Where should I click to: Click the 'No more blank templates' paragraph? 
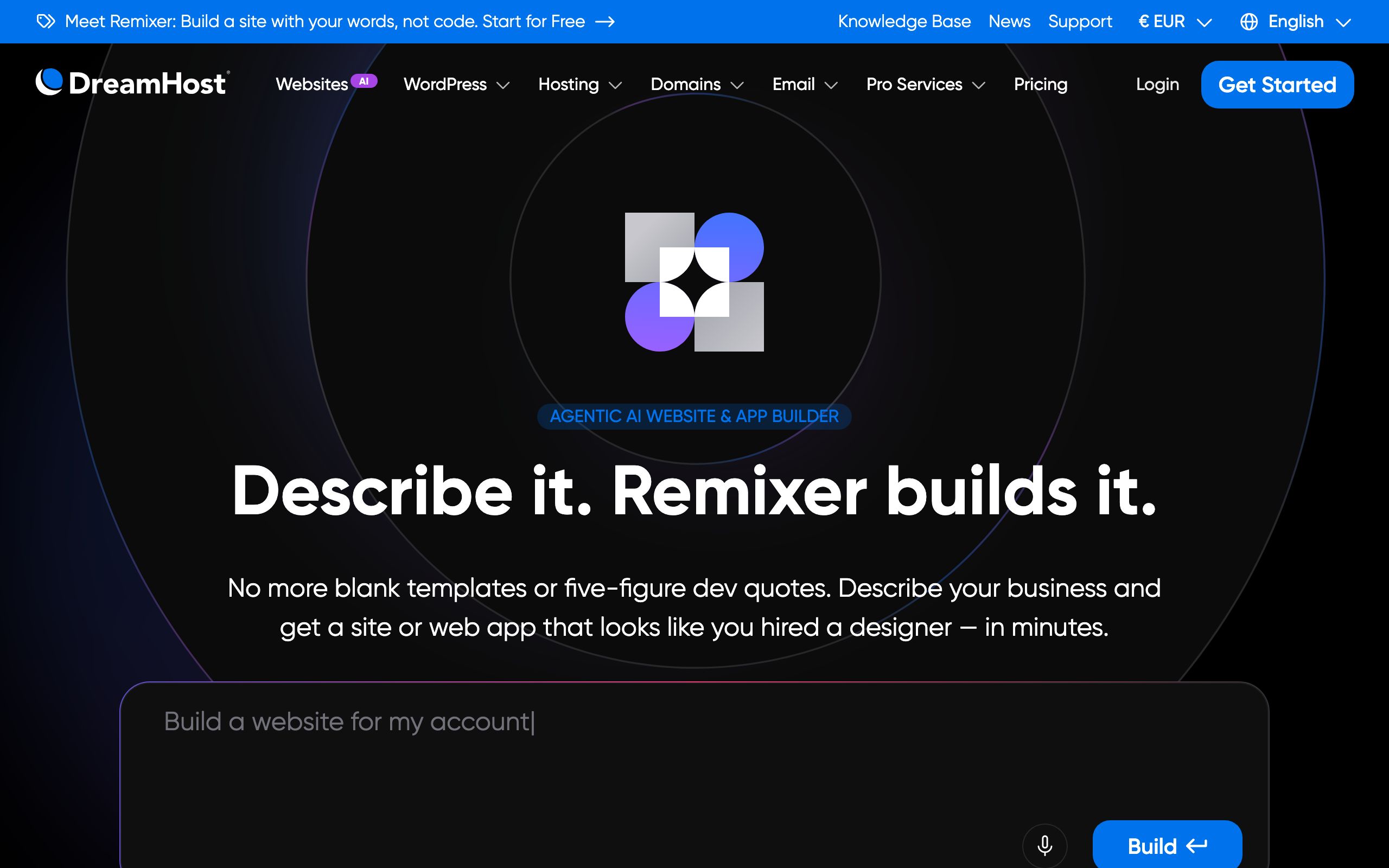(694, 608)
